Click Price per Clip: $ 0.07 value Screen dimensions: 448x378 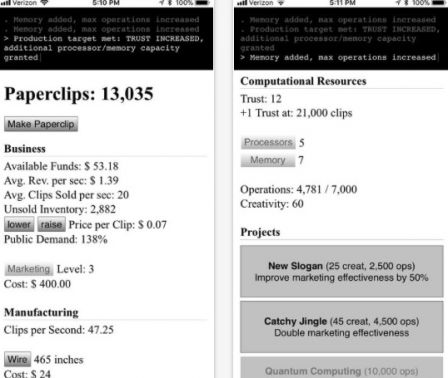point(117,225)
